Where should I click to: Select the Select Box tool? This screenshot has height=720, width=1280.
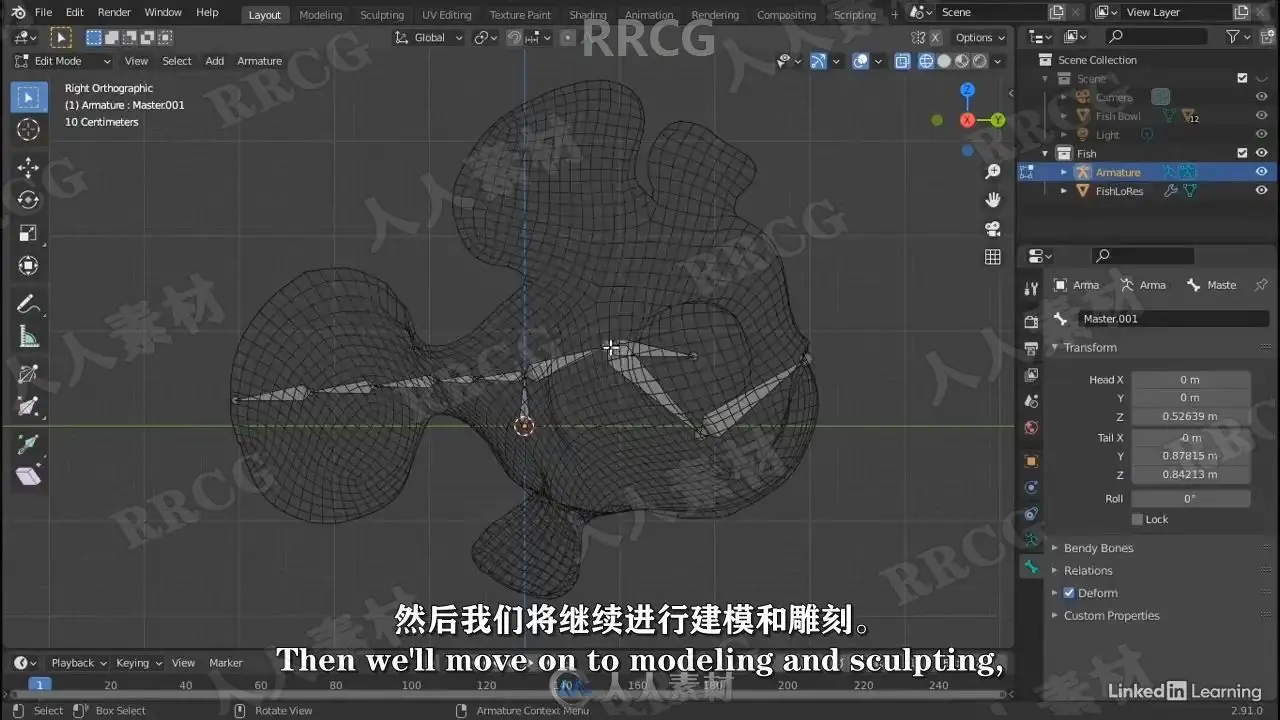[28, 97]
